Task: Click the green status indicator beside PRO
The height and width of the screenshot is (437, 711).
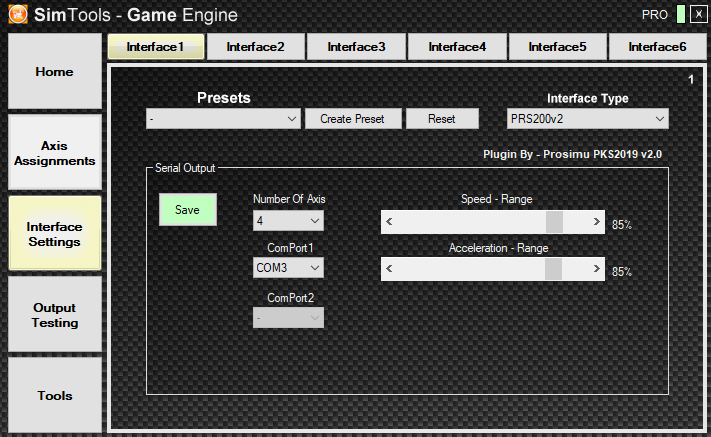Action: tap(681, 15)
